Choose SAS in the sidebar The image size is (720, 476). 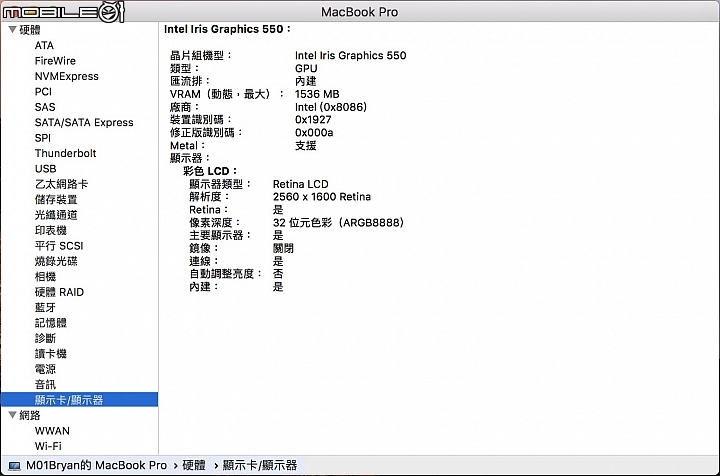coord(45,107)
